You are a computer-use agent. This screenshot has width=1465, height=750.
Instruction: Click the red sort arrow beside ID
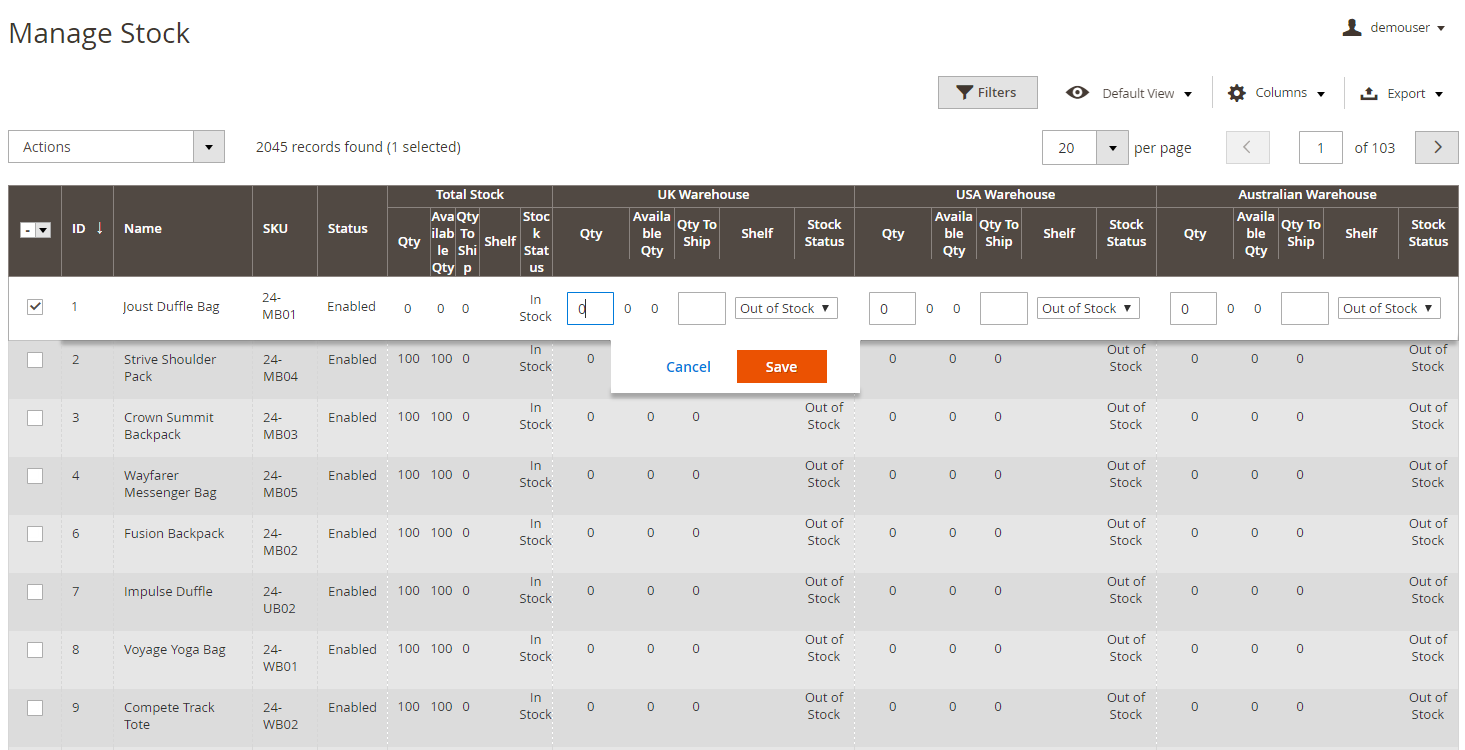(x=99, y=228)
